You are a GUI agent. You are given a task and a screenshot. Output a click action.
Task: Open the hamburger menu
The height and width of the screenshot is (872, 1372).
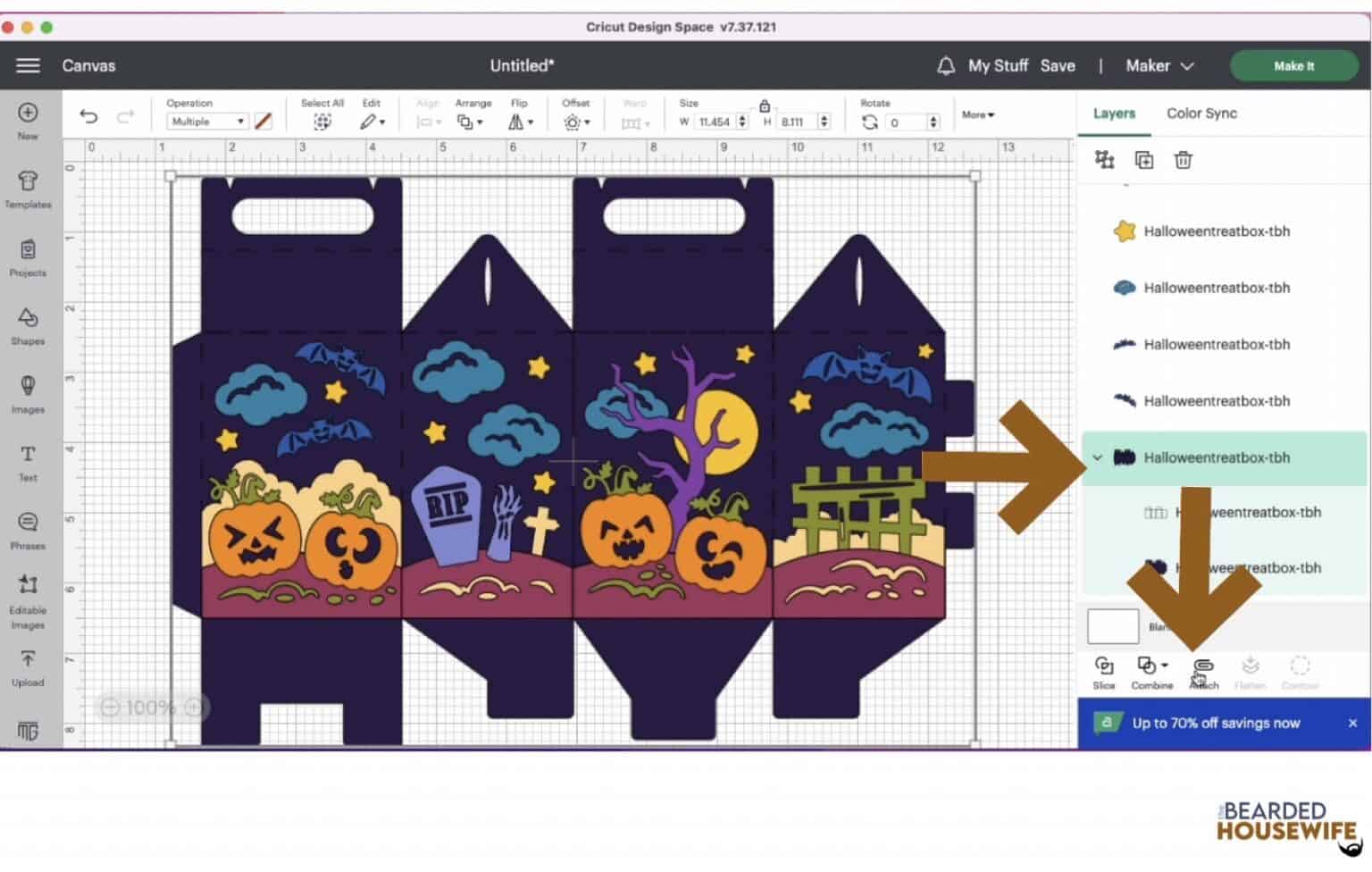(28, 65)
